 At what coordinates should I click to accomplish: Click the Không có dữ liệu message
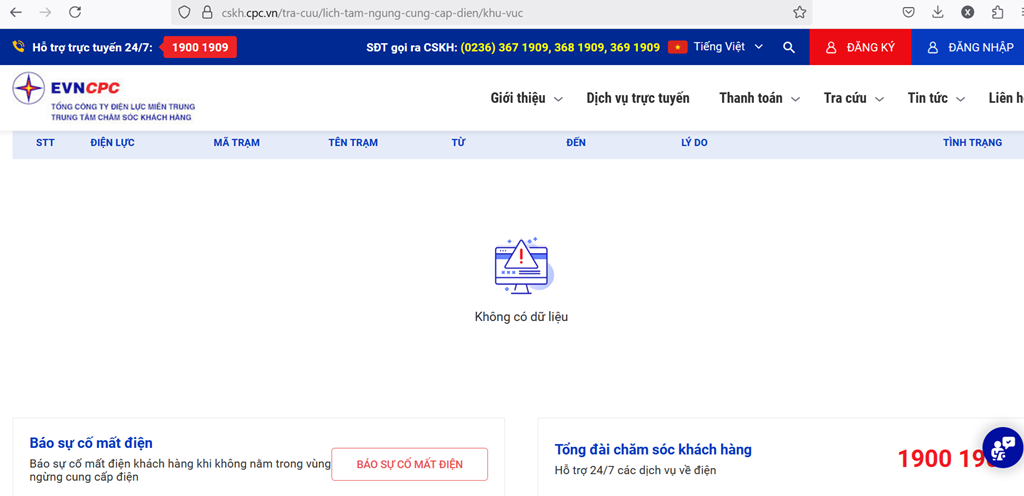[522, 318]
